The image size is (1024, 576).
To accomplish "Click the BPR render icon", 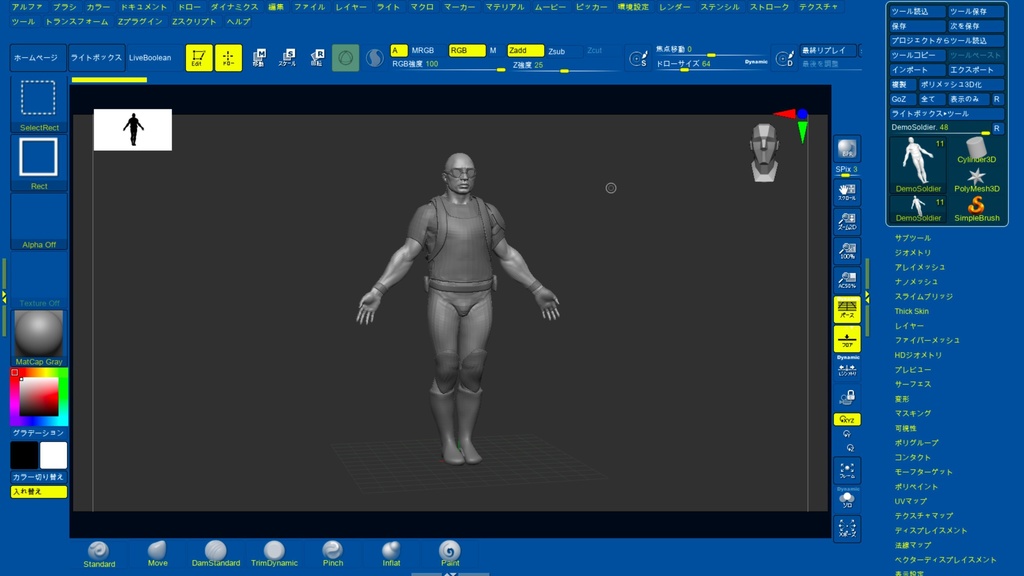I will [847, 150].
